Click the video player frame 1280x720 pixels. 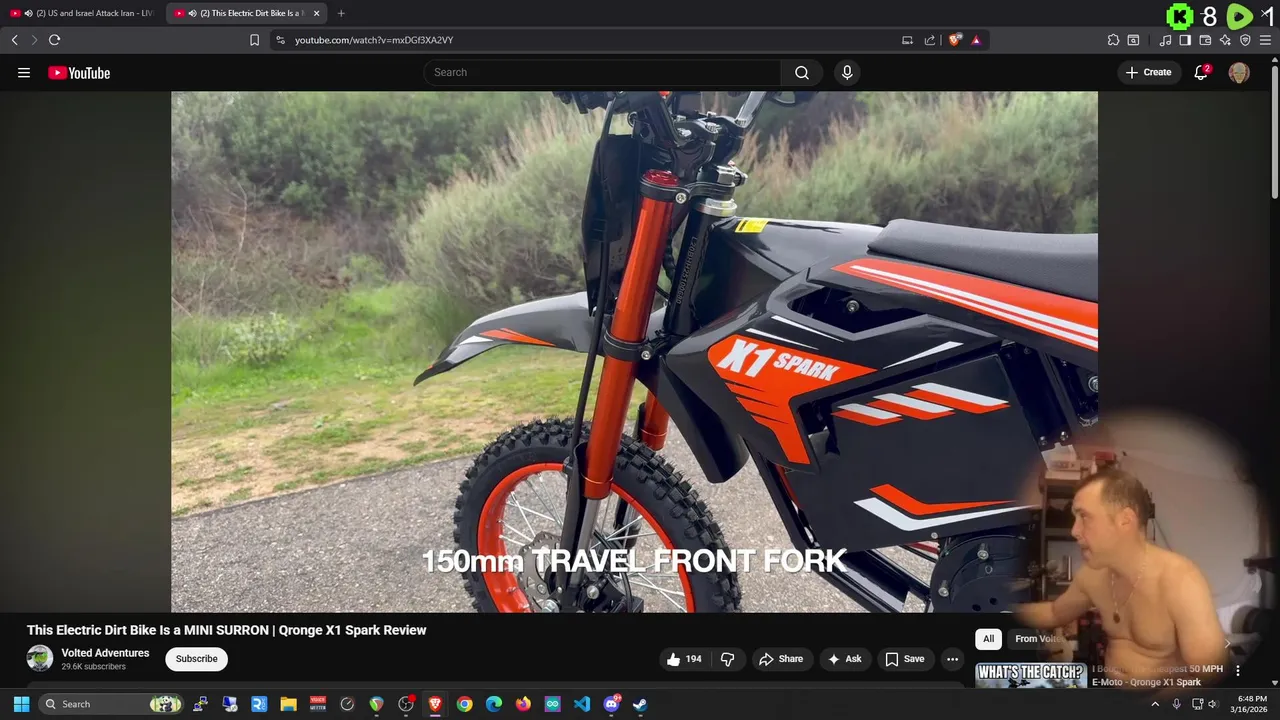(634, 352)
